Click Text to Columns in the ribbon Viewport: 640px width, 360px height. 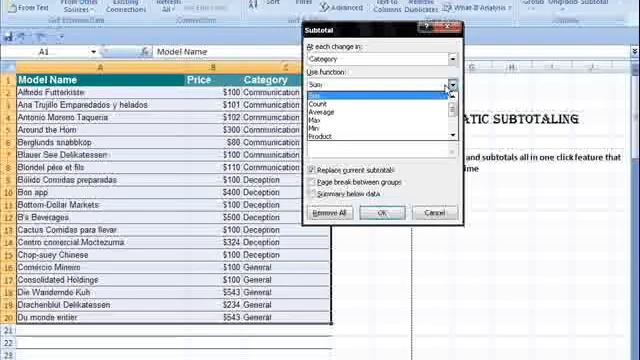click(x=387, y=6)
